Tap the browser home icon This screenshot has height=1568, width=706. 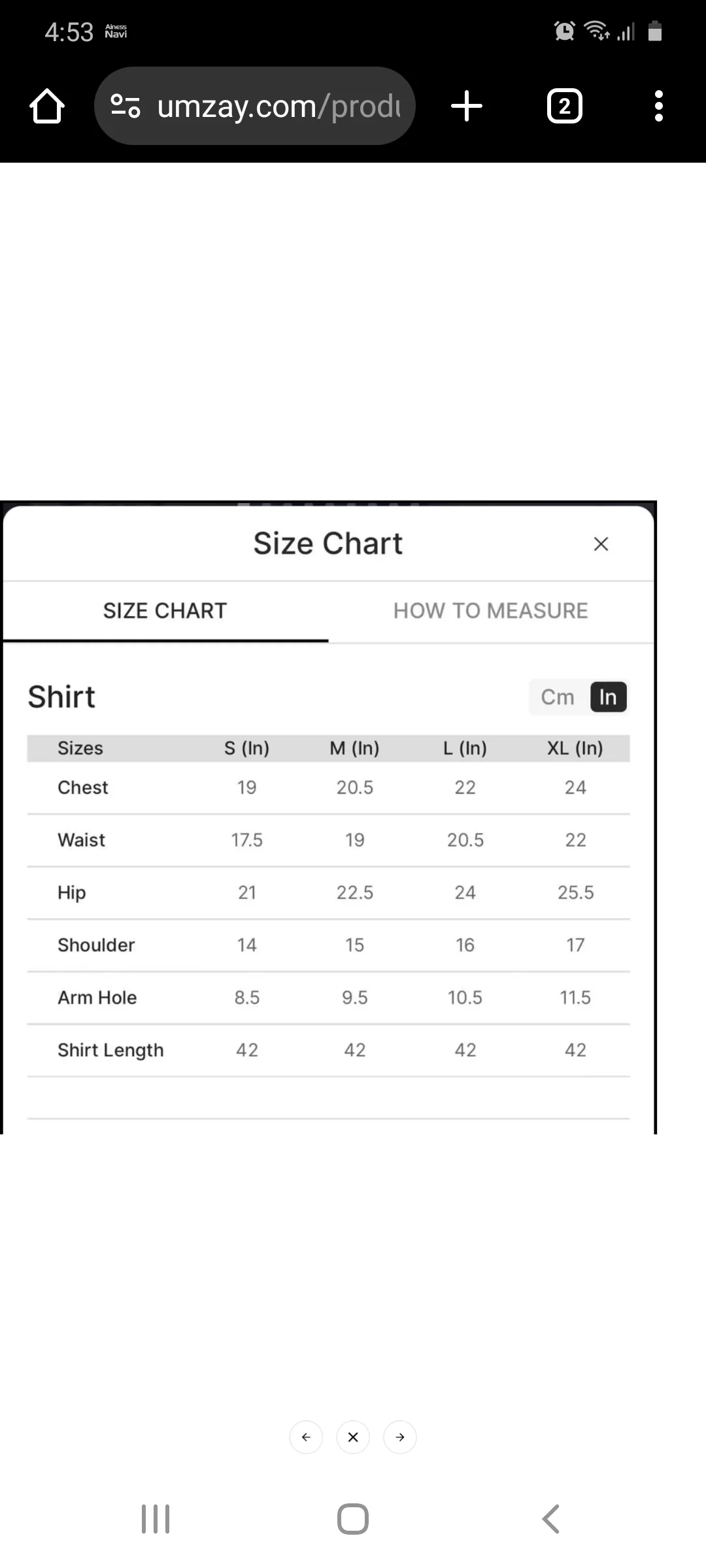click(x=47, y=106)
